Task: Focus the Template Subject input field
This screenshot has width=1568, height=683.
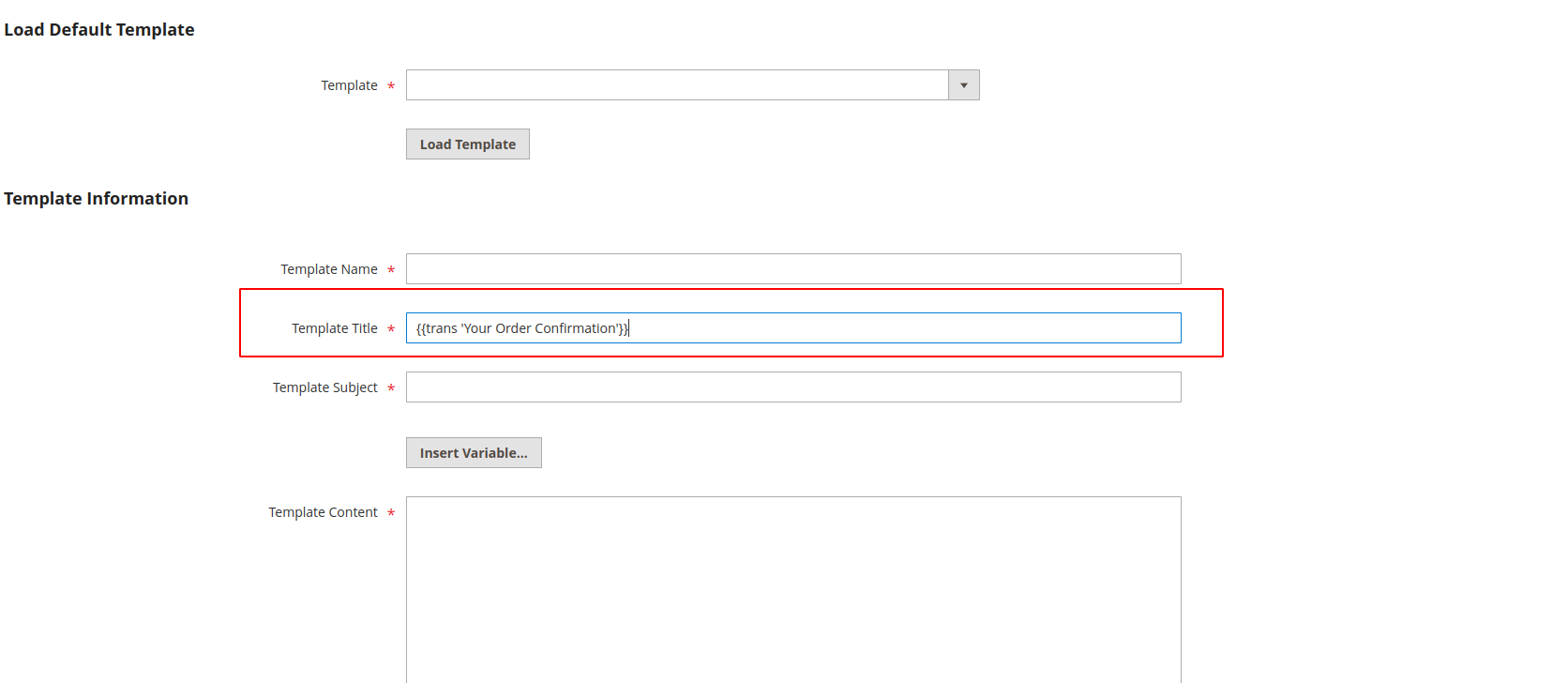Action: tap(793, 387)
